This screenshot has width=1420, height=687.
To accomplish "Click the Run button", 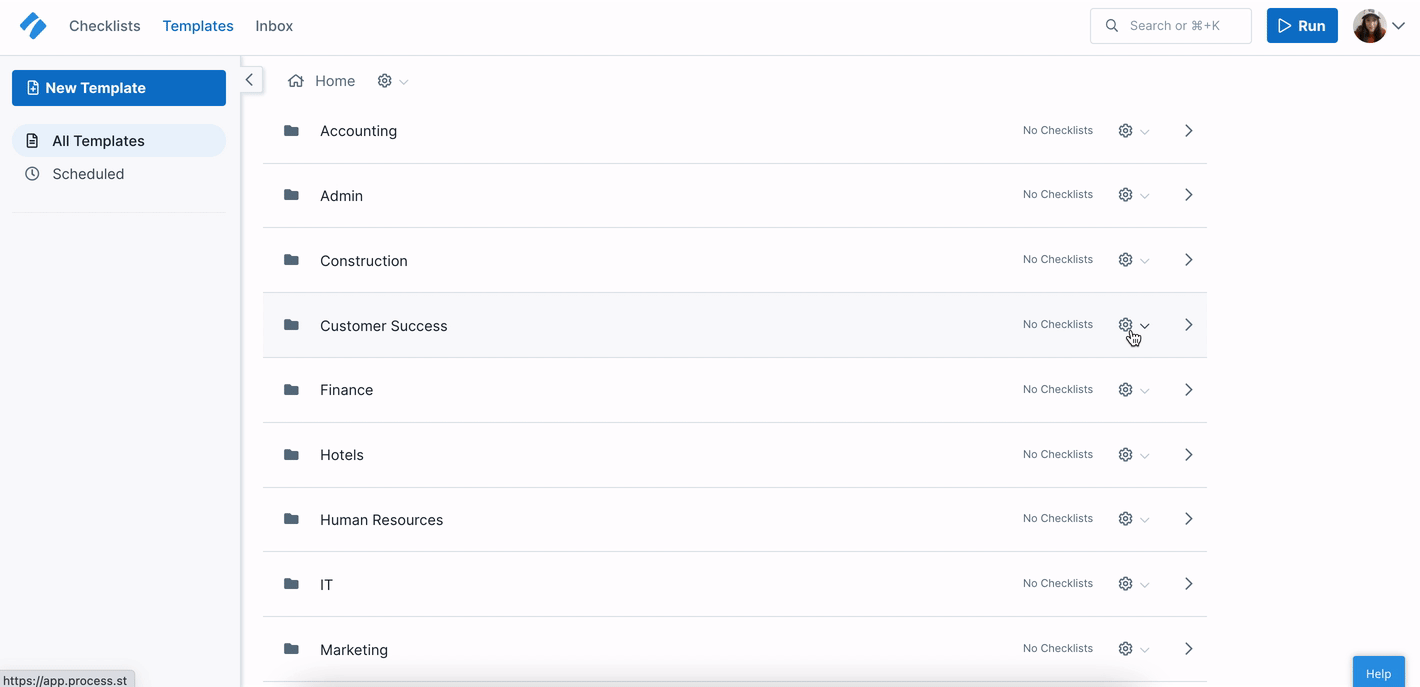I will pos(1302,26).
